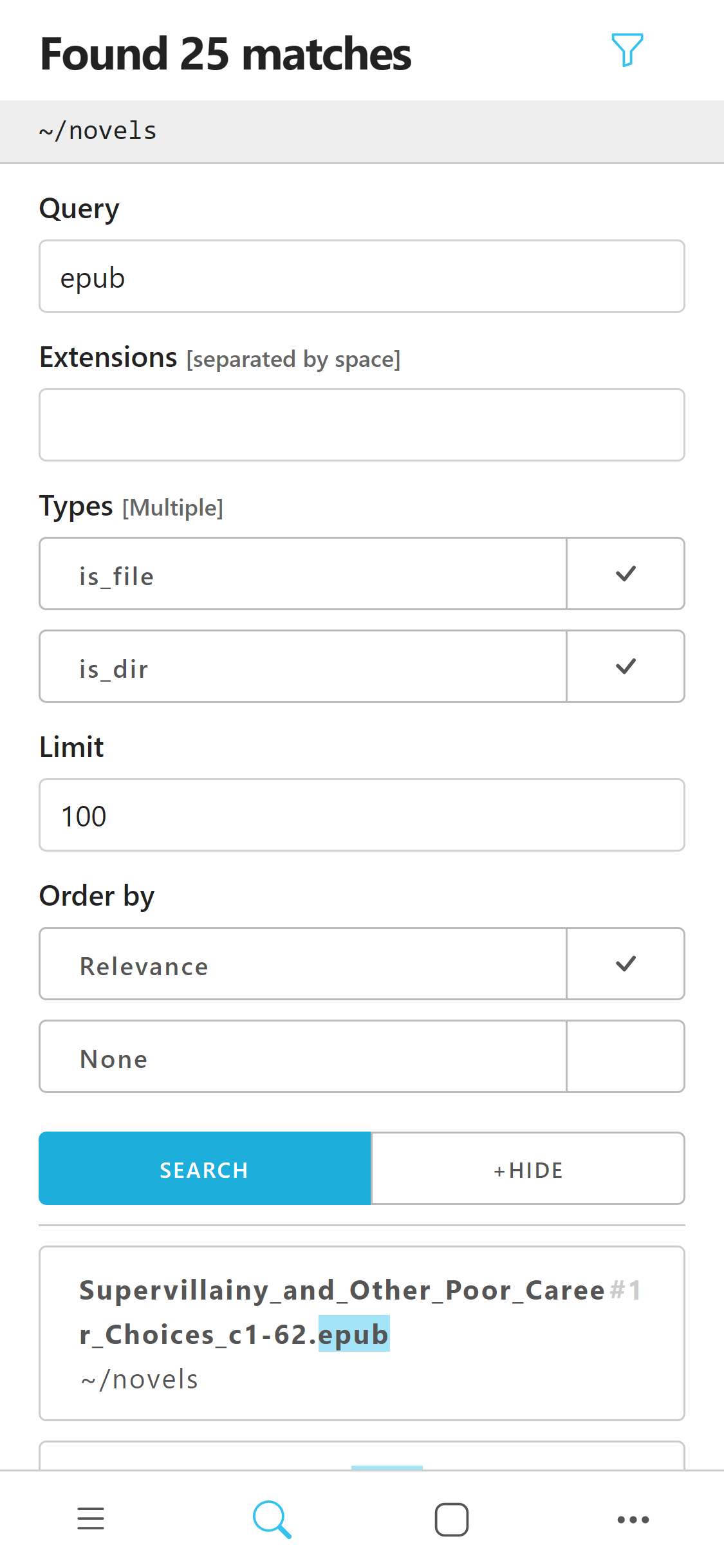The image size is (724, 1568).
Task: Toggle the Relevance order checkmark
Action: 626,964
